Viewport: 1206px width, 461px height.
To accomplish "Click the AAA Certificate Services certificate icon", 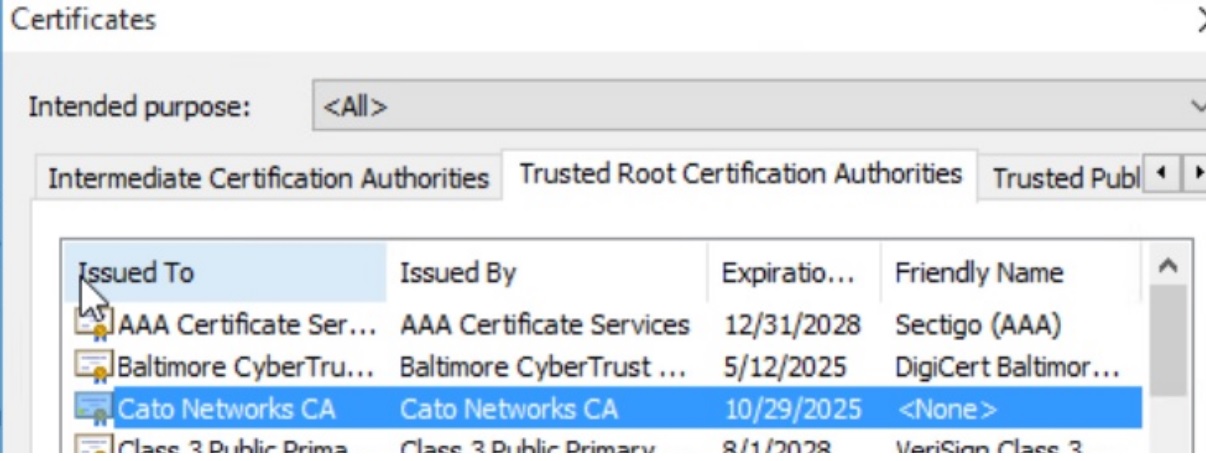I will click(96, 324).
